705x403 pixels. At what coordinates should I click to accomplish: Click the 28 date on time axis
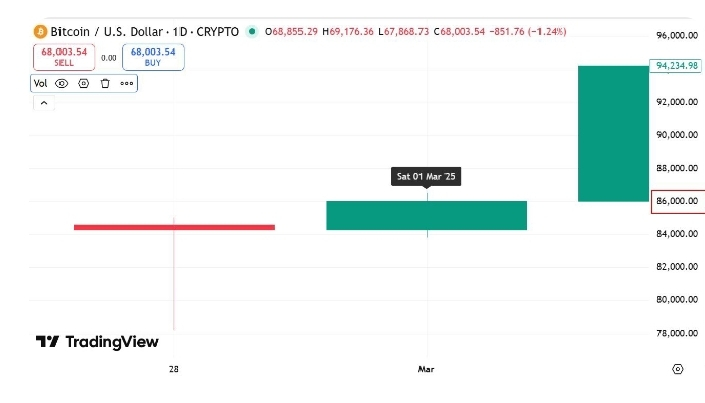click(x=174, y=370)
